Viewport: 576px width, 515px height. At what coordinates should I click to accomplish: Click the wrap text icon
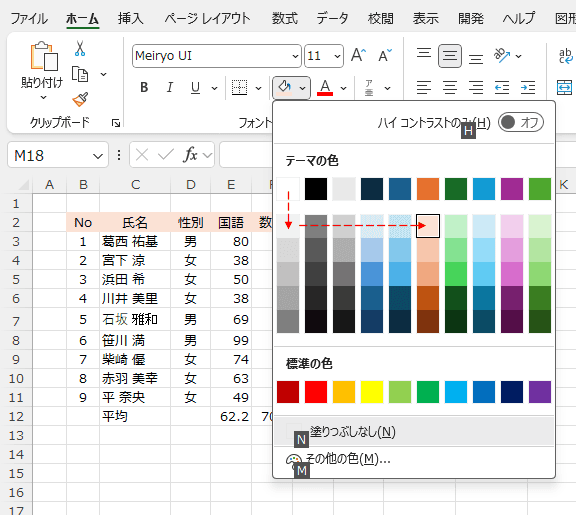[x=565, y=56]
